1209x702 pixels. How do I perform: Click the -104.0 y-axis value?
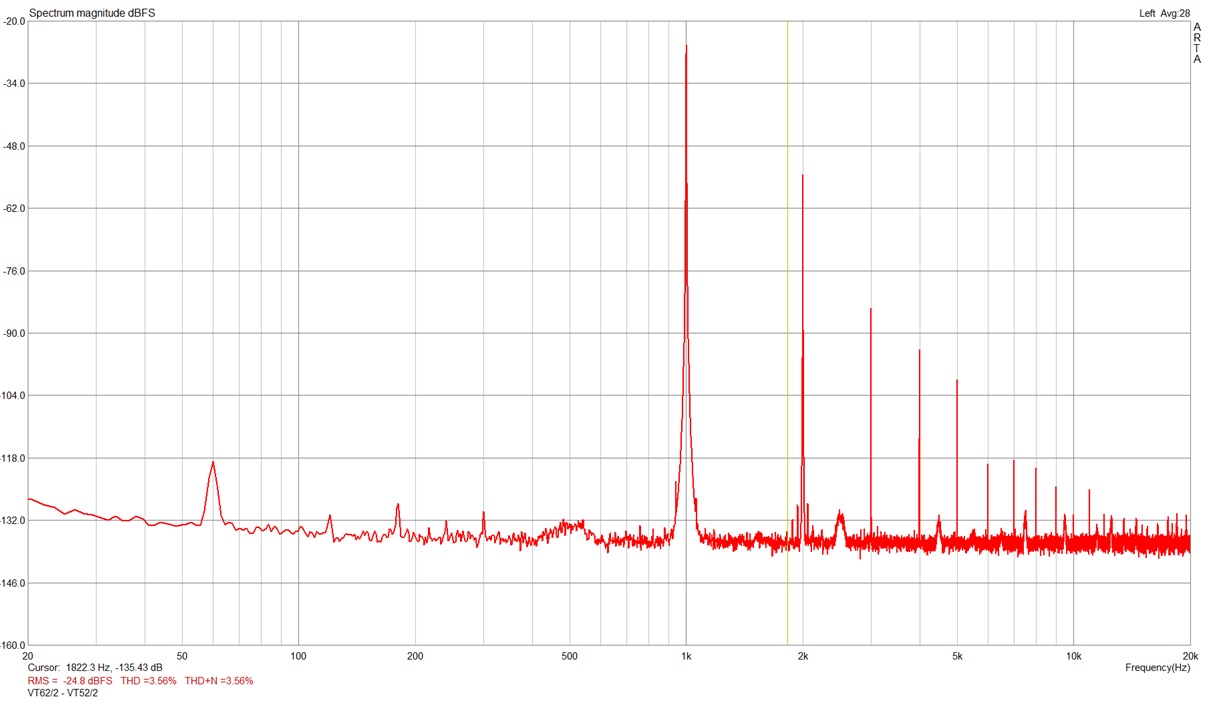pyautogui.click(x=13, y=396)
